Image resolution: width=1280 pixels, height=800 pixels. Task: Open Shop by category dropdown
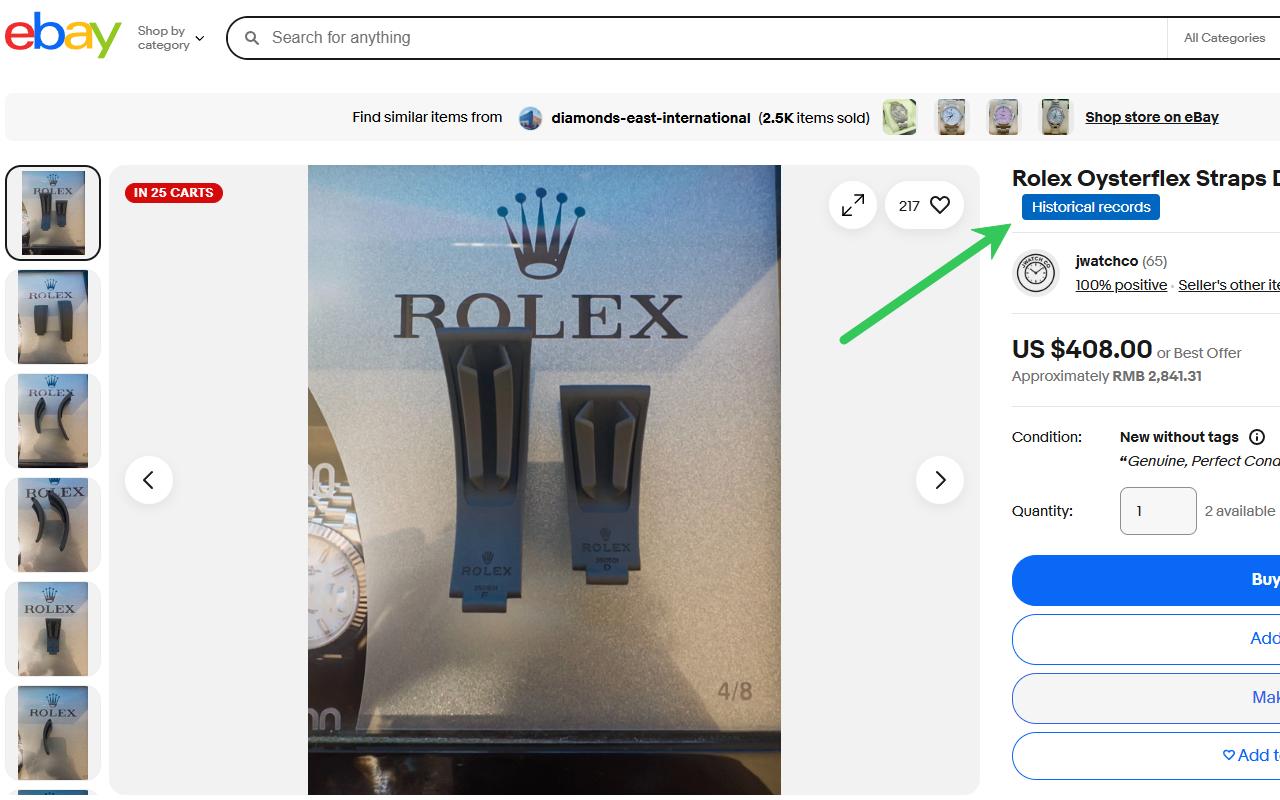(x=170, y=38)
